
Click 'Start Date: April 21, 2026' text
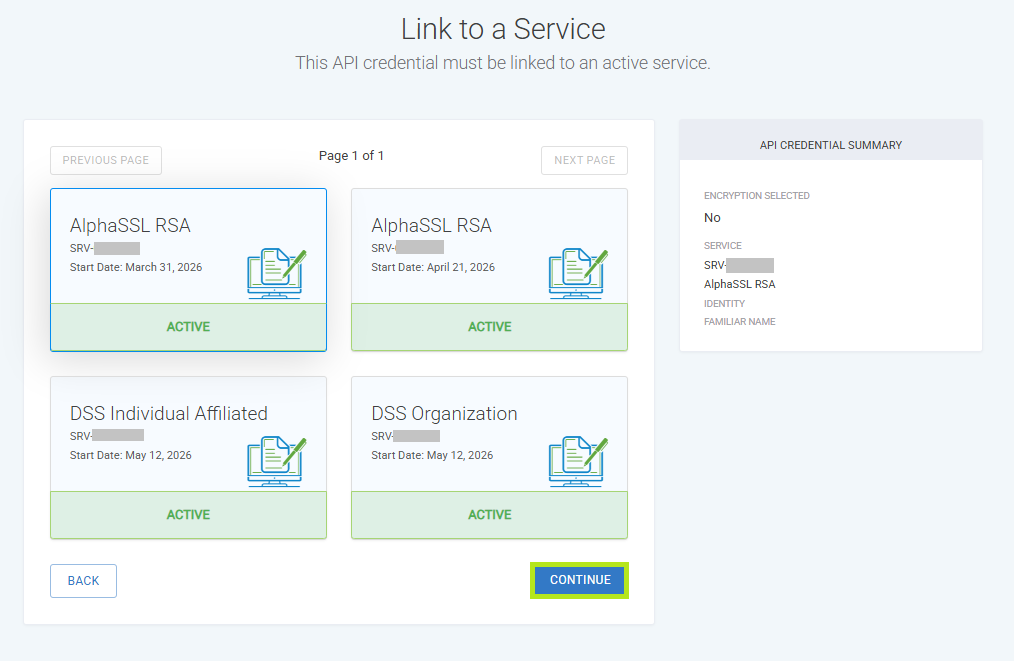pyautogui.click(x=433, y=267)
